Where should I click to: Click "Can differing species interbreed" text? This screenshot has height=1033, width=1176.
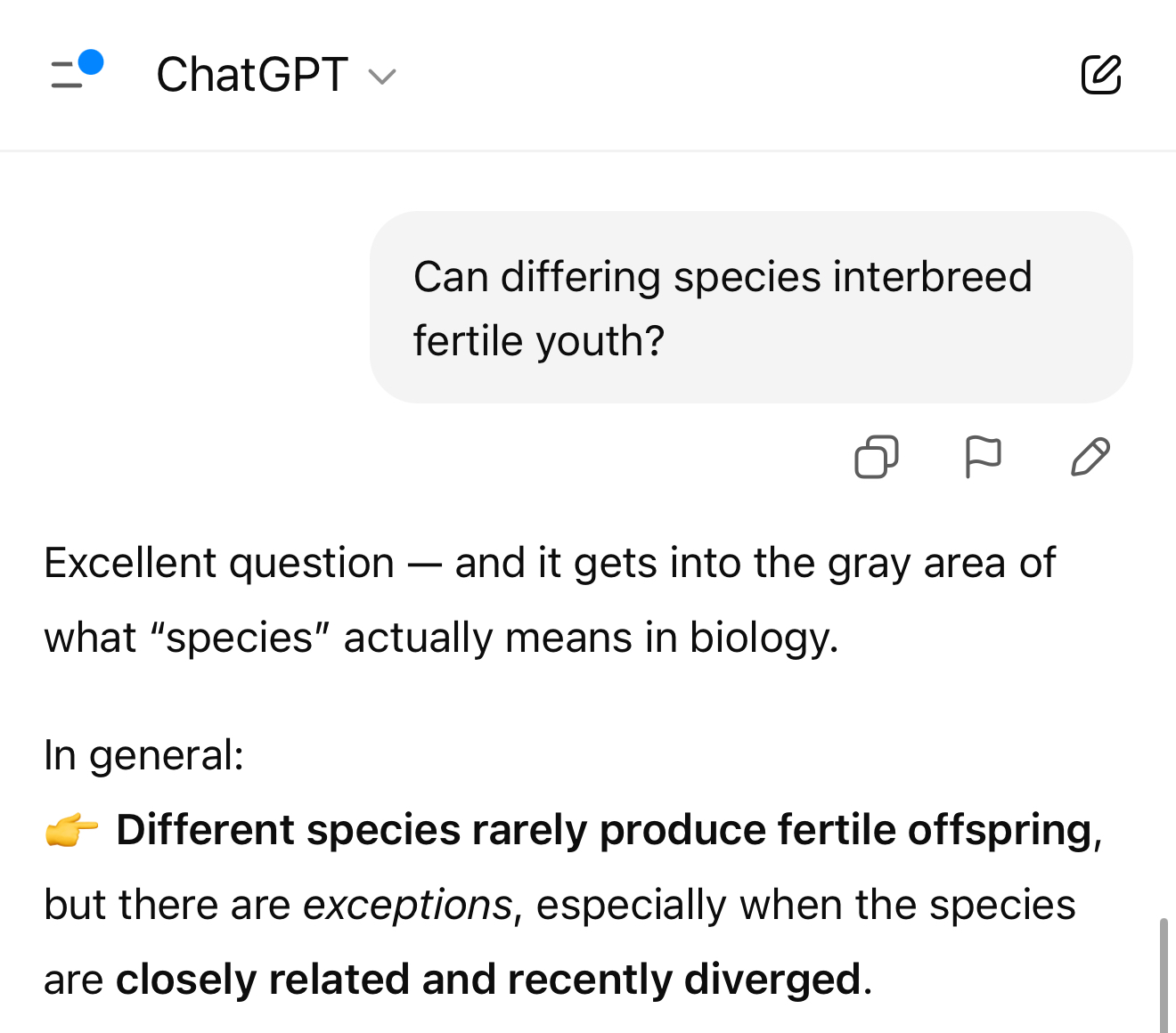tap(722, 277)
